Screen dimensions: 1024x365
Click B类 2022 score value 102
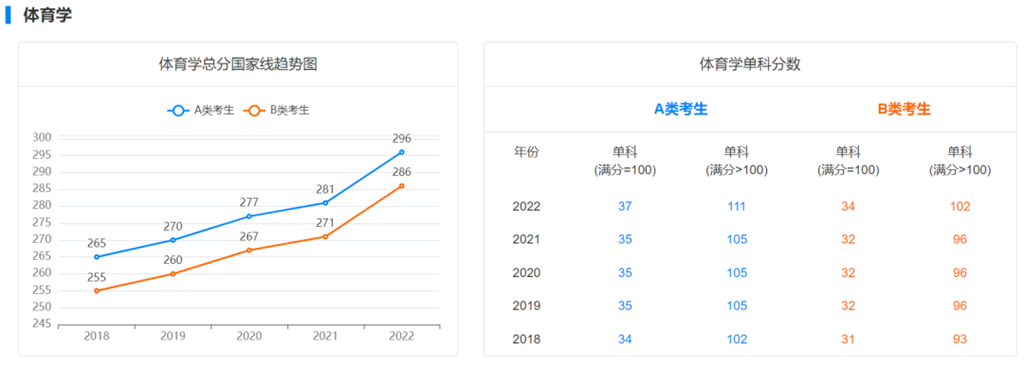(x=960, y=207)
